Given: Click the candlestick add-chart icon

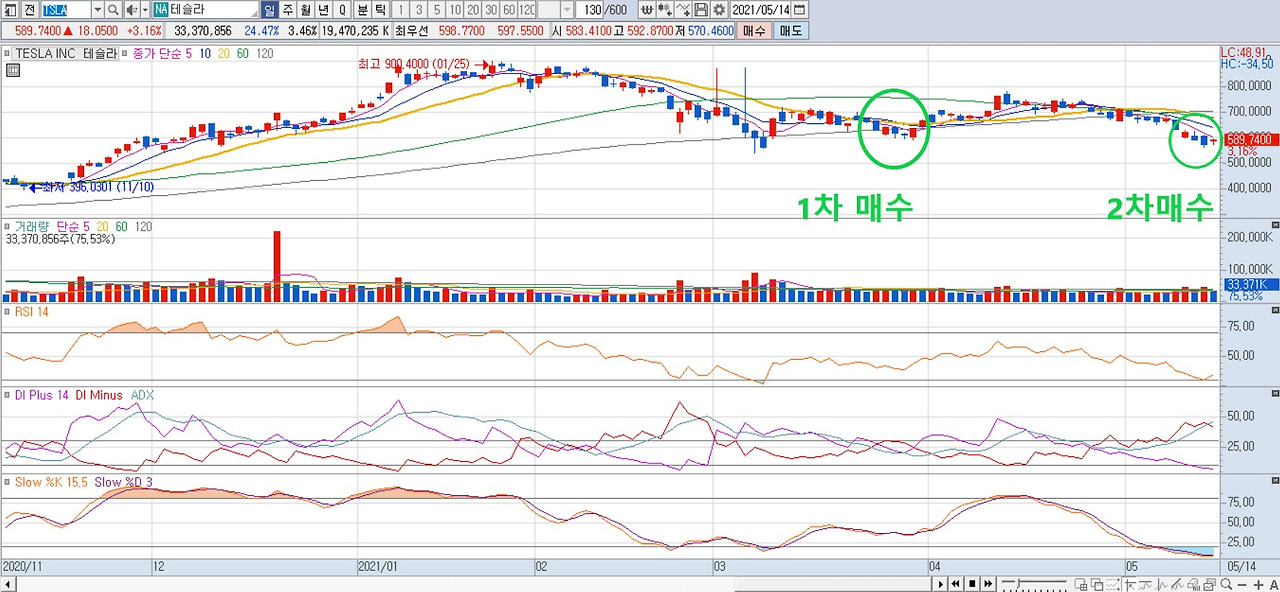Looking at the screenshot, I should [x=665, y=10].
